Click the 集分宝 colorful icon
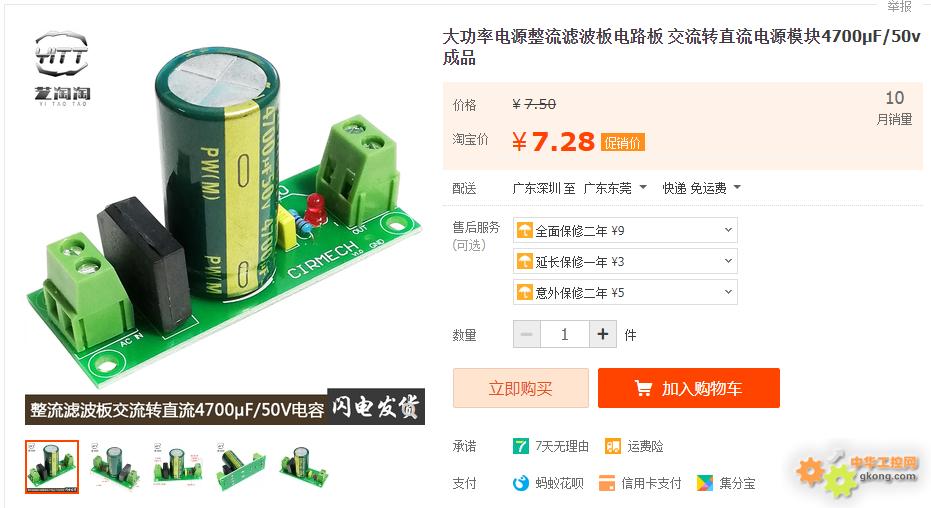The width and height of the screenshot is (931, 508). (705, 483)
